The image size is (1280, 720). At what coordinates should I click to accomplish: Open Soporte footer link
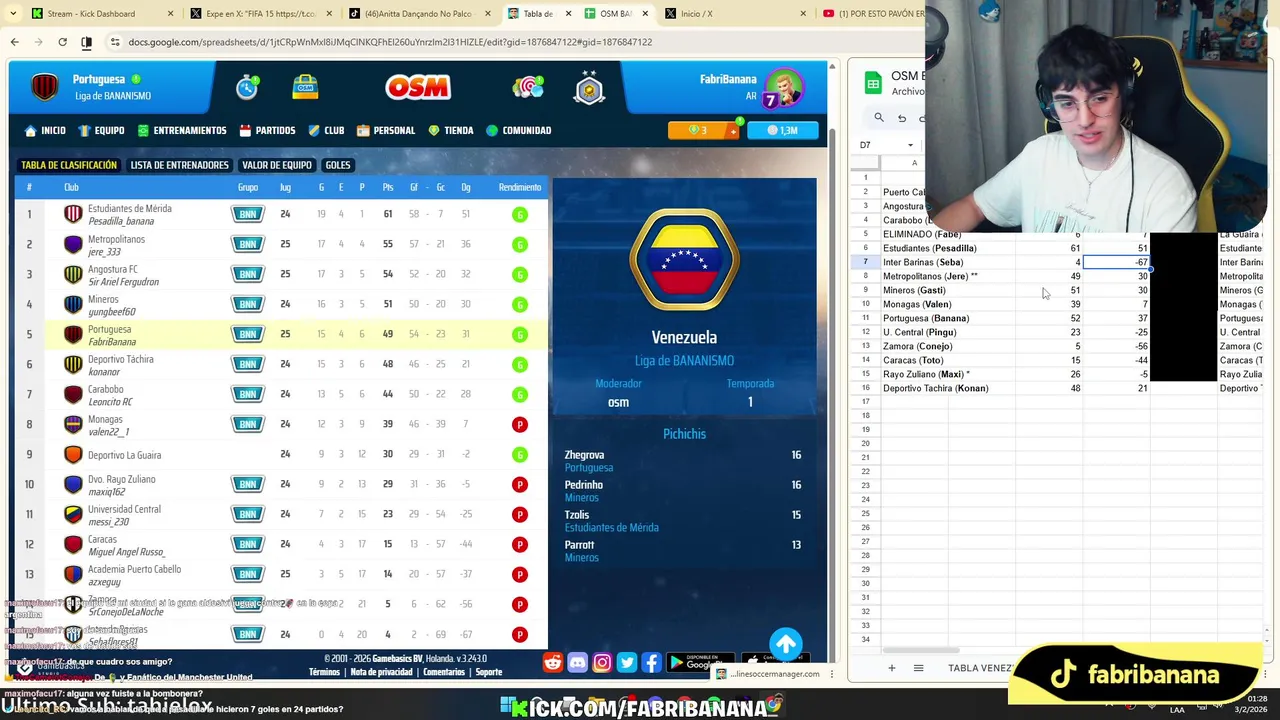(488, 672)
